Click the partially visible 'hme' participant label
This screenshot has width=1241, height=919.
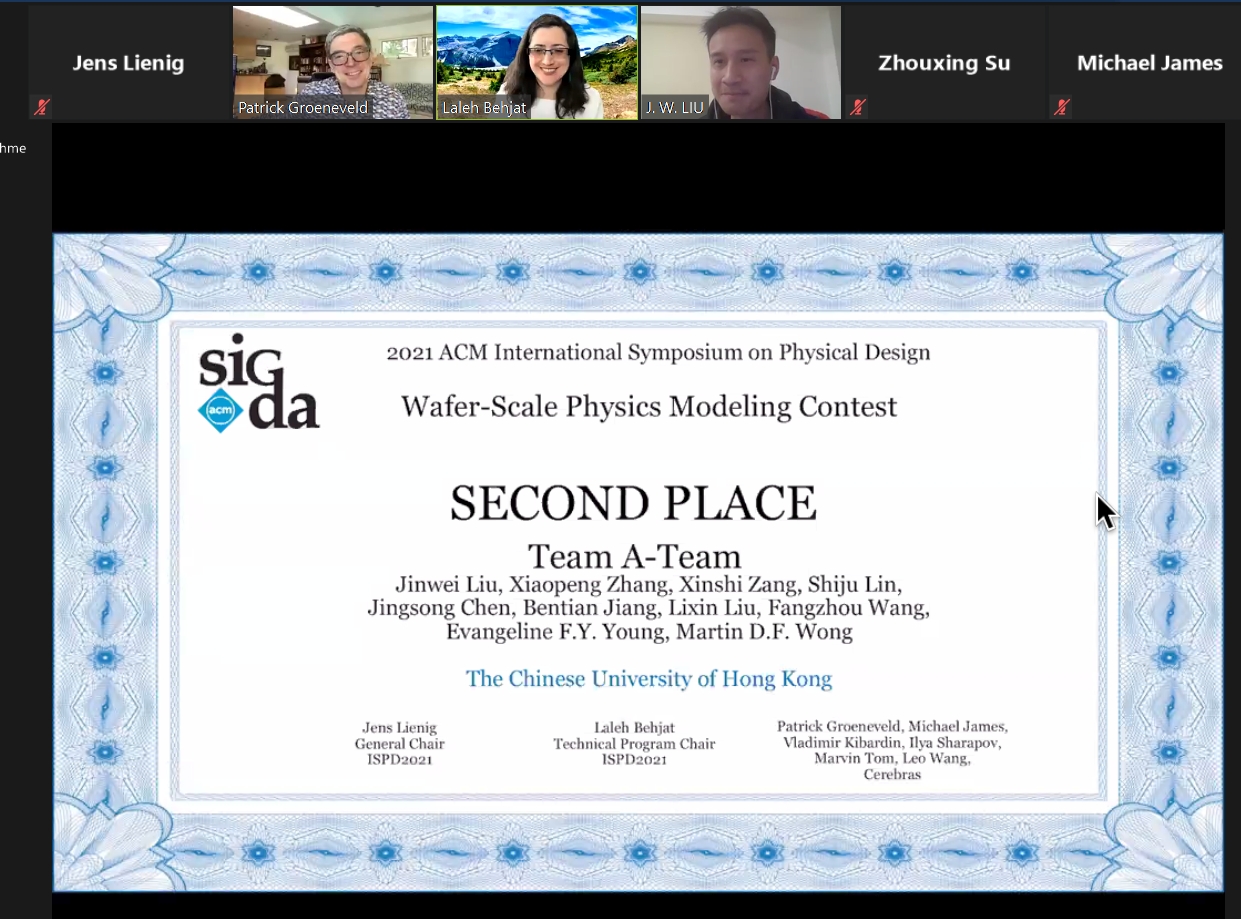tap(13, 148)
